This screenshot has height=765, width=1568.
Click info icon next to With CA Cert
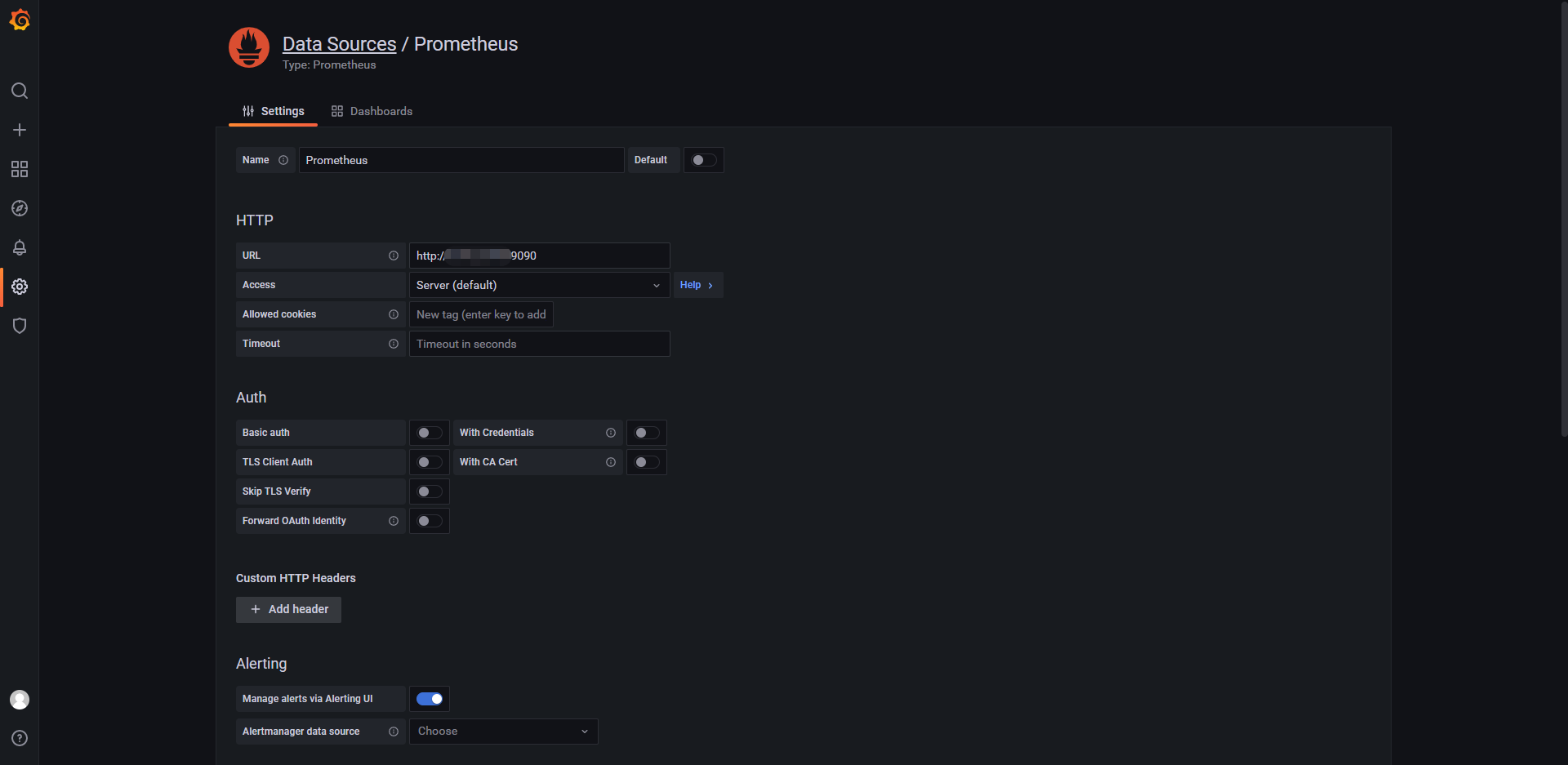click(611, 462)
